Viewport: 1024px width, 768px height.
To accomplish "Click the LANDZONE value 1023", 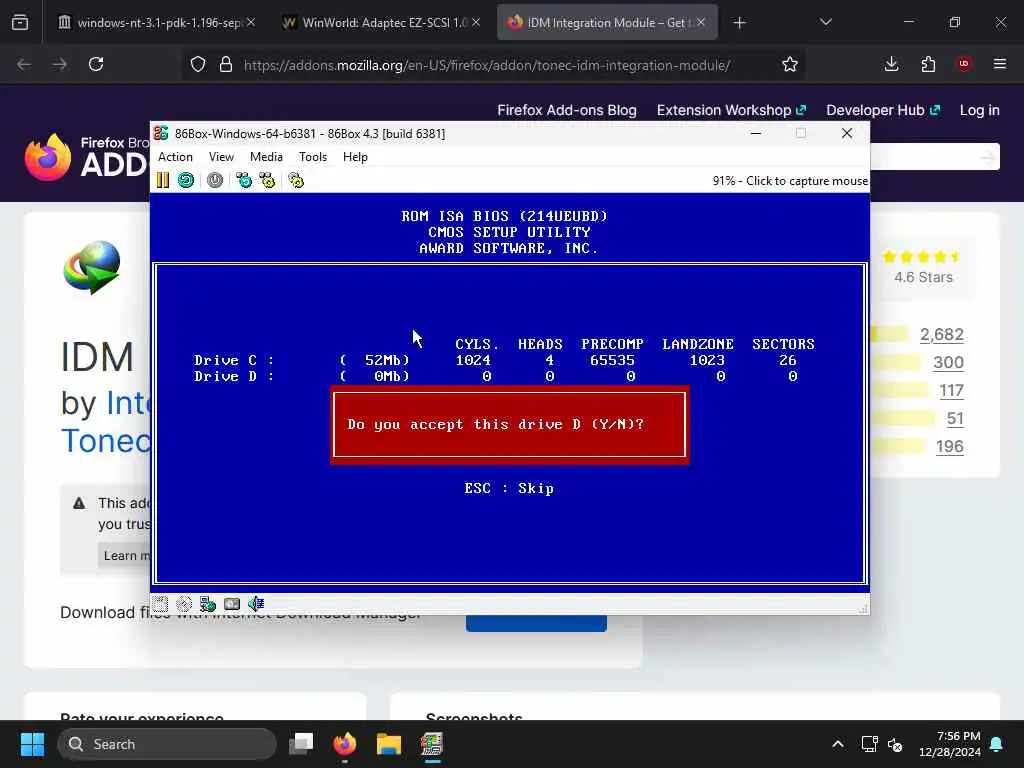I will coord(707,360).
